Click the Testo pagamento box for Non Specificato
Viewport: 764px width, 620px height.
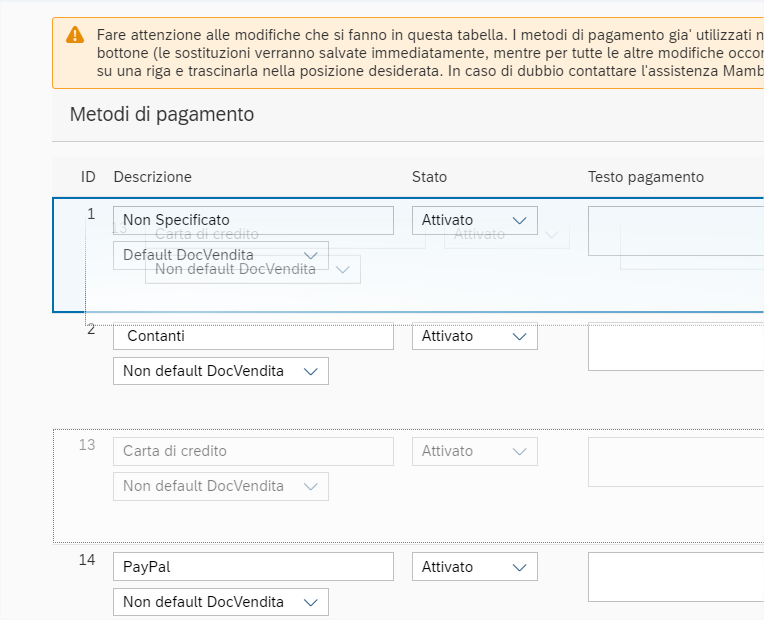point(675,231)
